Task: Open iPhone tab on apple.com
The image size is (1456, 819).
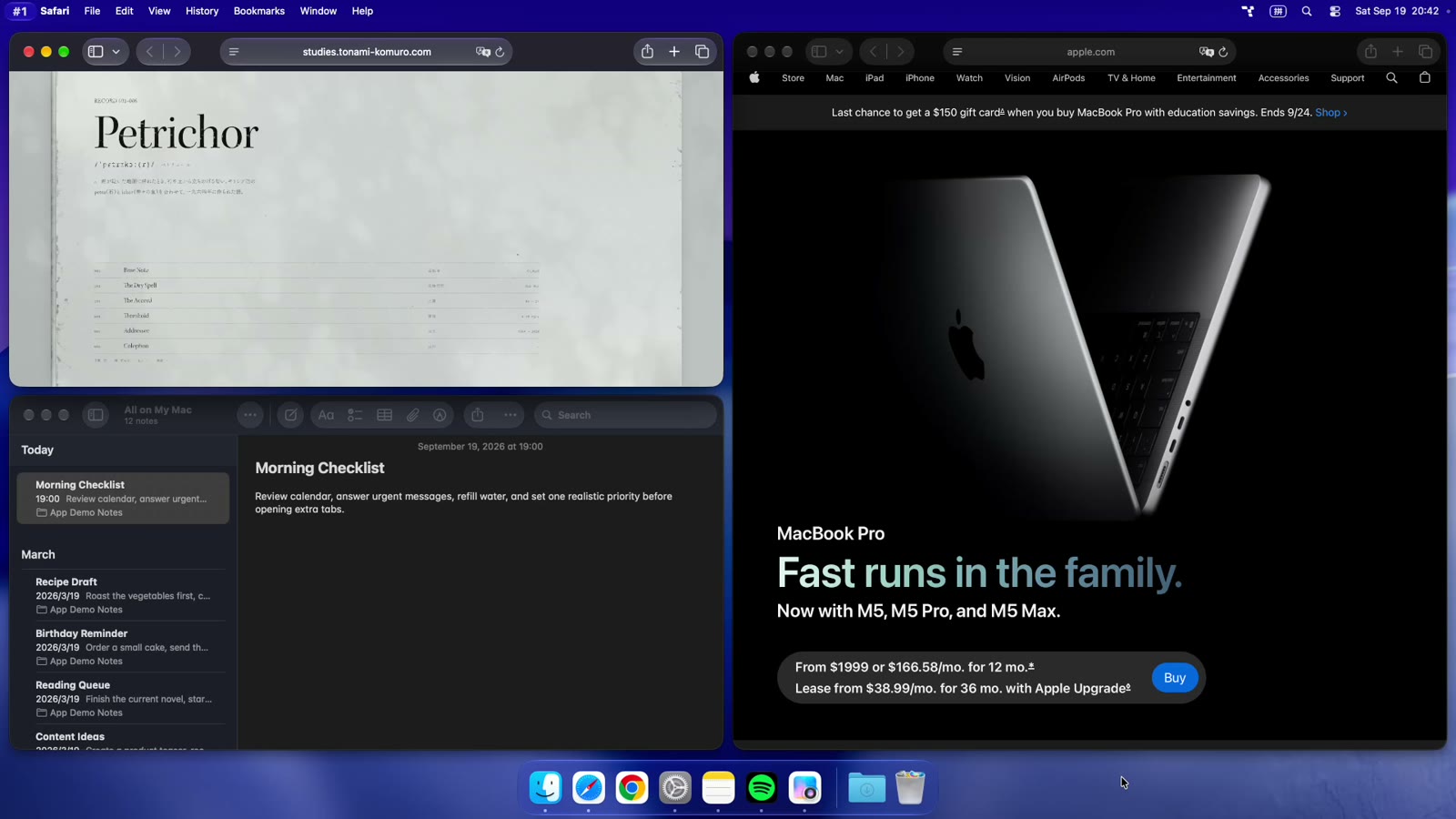Action: tap(920, 78)
